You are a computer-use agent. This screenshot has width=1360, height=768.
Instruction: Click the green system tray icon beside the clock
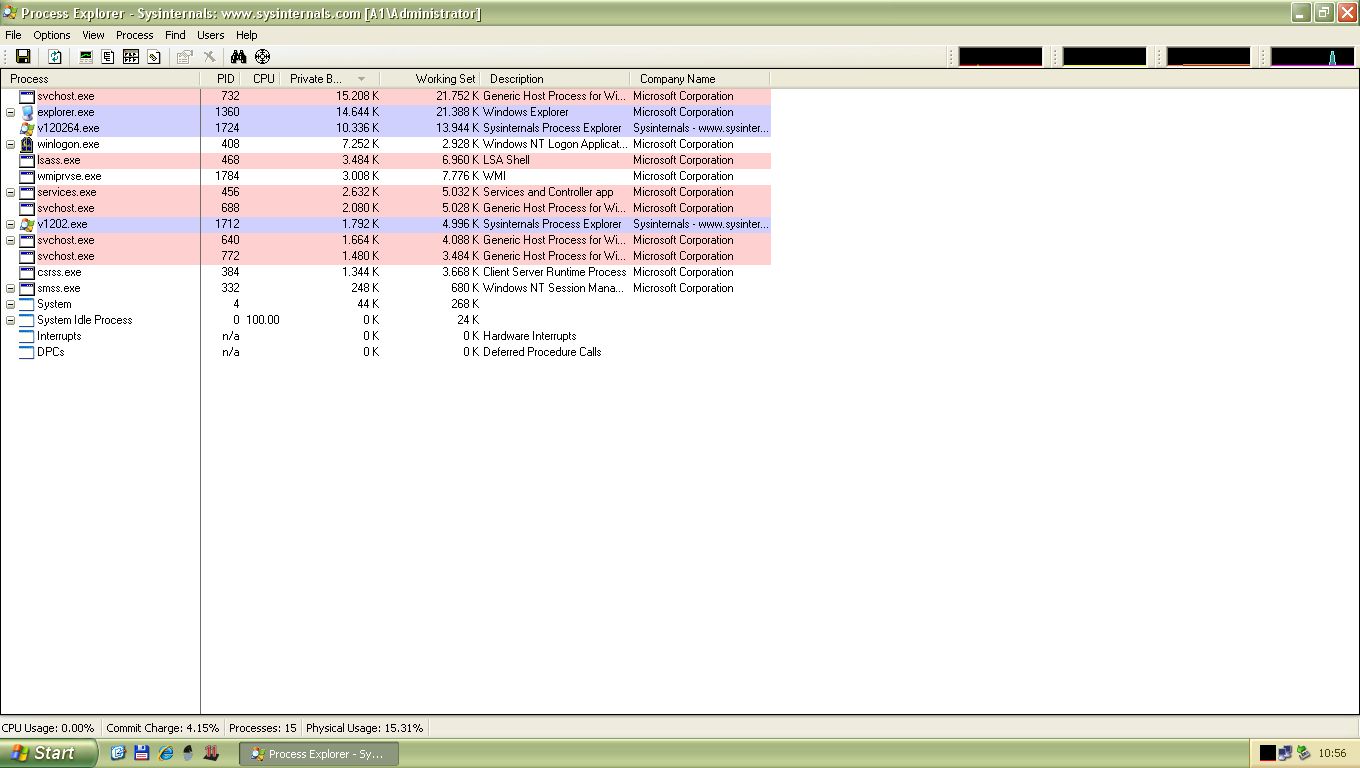[x=1303, y=753]
